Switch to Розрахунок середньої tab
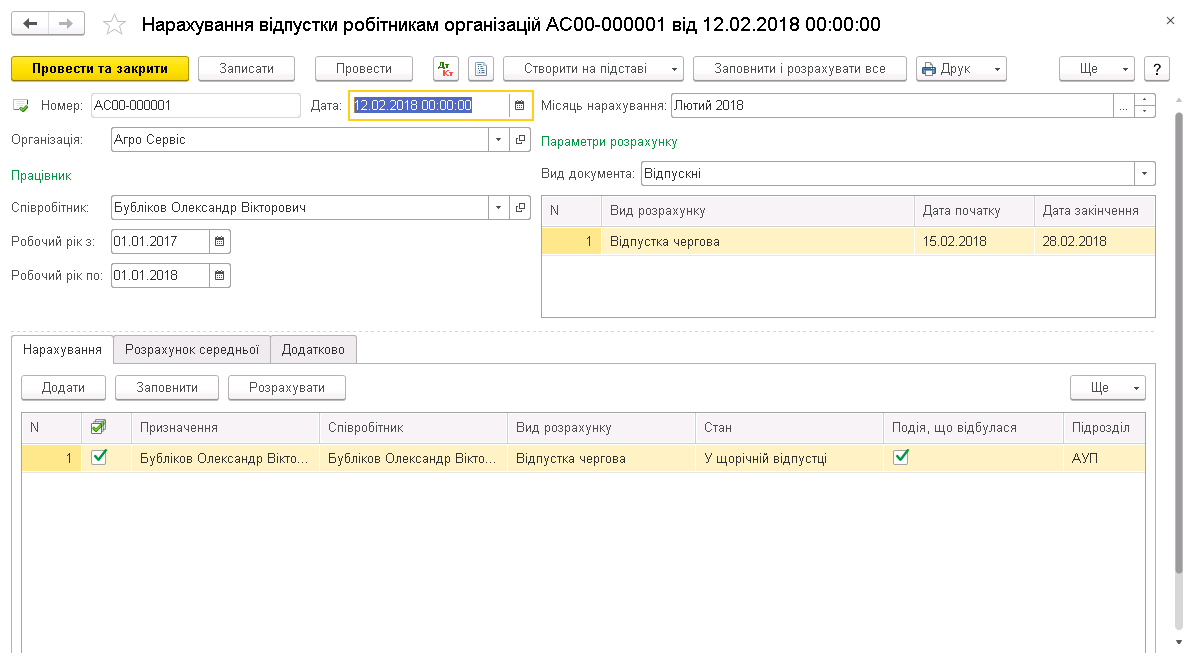The width and height of the screenshot is (1187, 659). tap(191, 349)
